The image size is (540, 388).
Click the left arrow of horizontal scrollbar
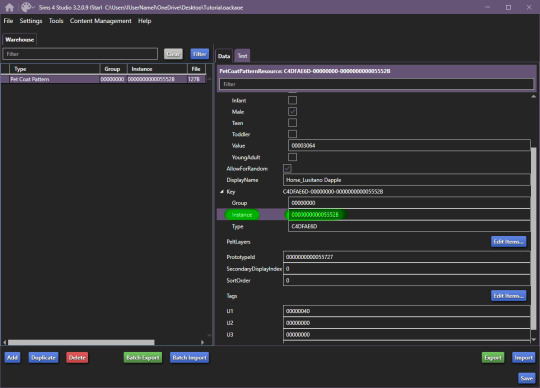(x=4, y=342)
